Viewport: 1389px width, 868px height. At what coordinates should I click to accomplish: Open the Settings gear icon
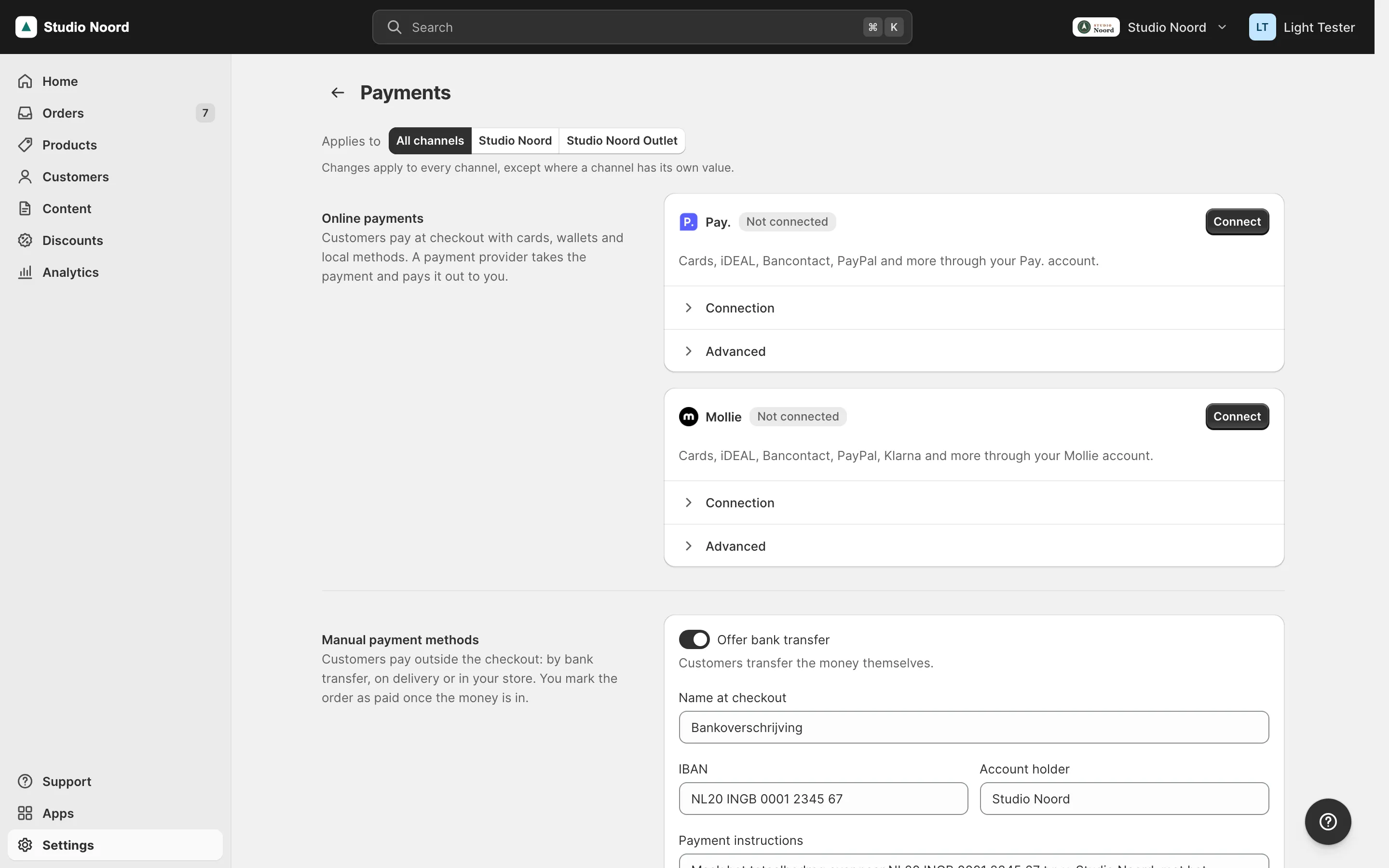(25, 845)
